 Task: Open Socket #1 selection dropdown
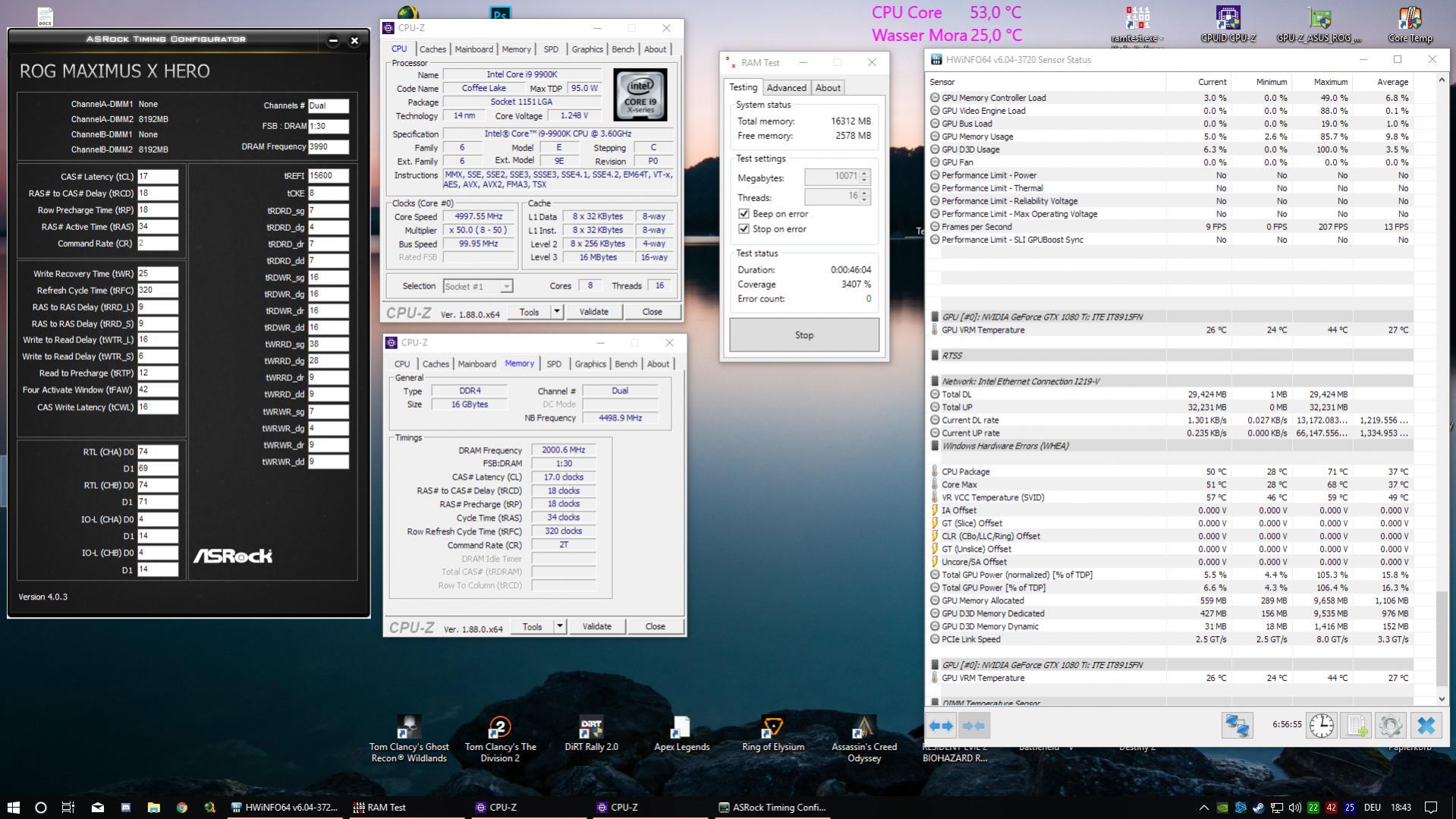(x=478, y=286)
